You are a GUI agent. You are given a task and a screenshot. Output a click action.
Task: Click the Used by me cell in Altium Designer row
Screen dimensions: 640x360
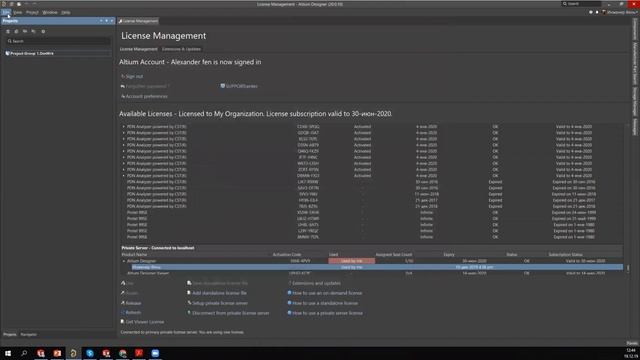[351, 261]
